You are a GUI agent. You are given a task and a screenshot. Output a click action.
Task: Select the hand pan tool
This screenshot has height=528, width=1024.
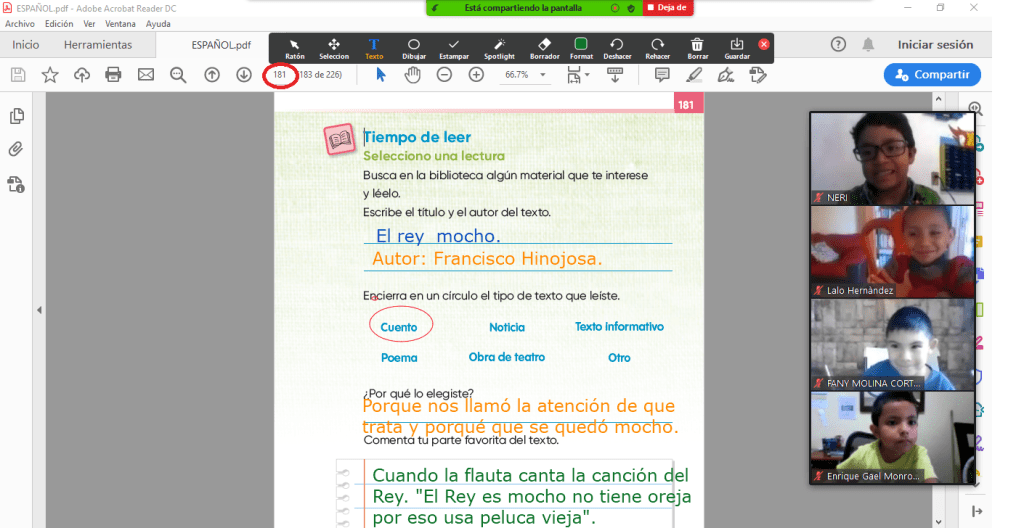(x=412, y=75)
